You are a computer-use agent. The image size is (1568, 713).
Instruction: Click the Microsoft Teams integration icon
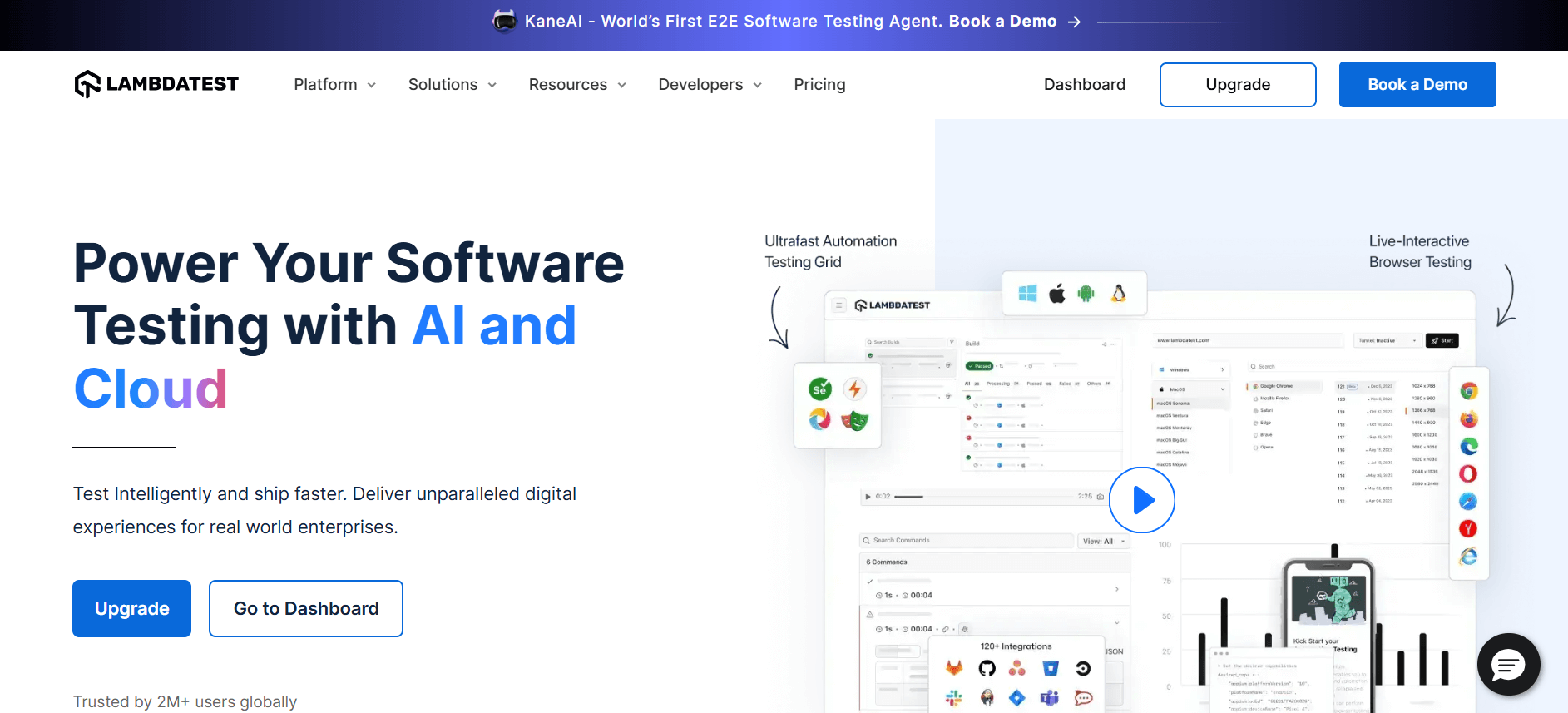tap(1051, 698)
